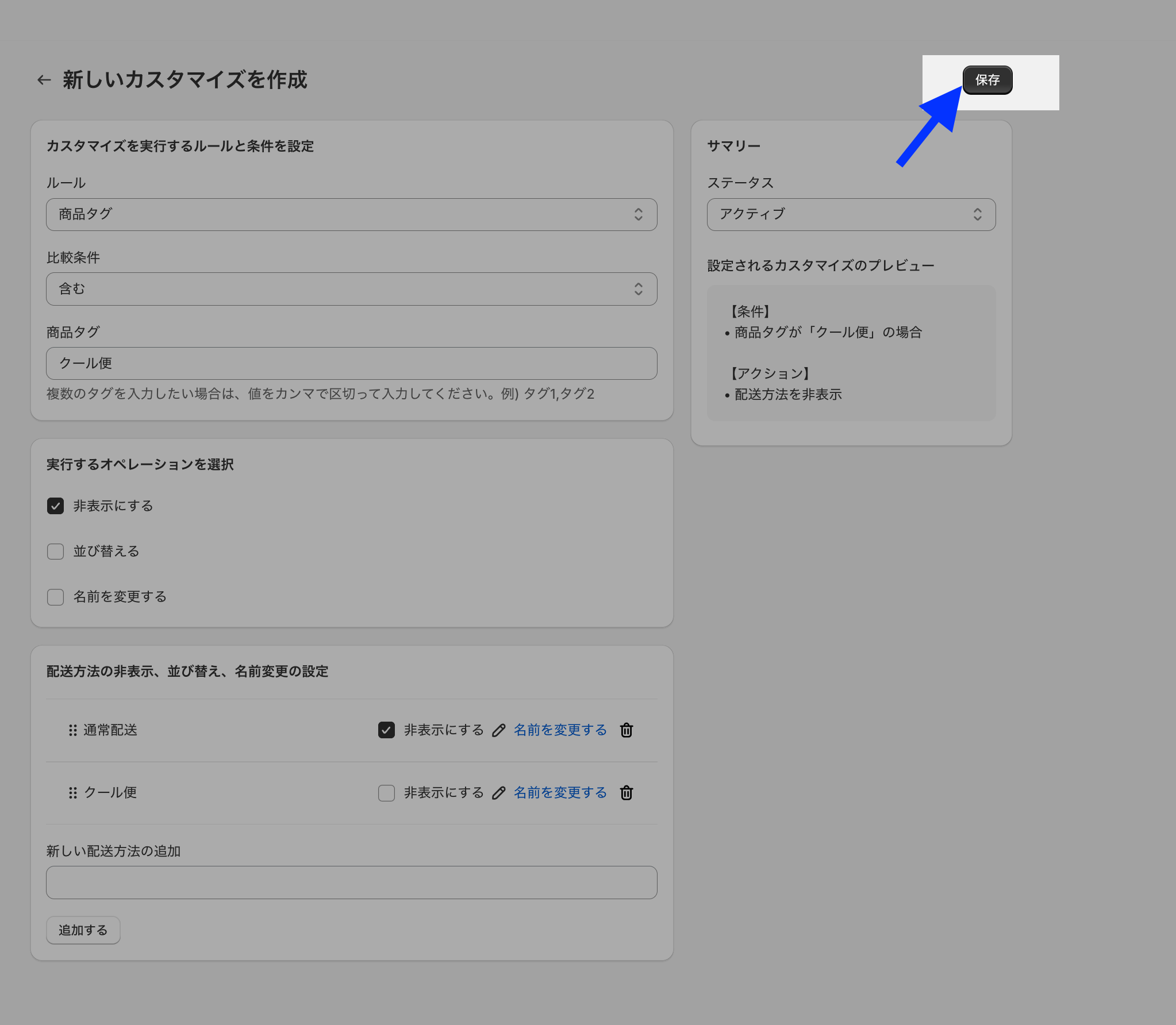The width and height of the screenshot is (1176, 1025).
Task: Click pencil icon in 通常配送 row
Action: [x=498, y=730]
